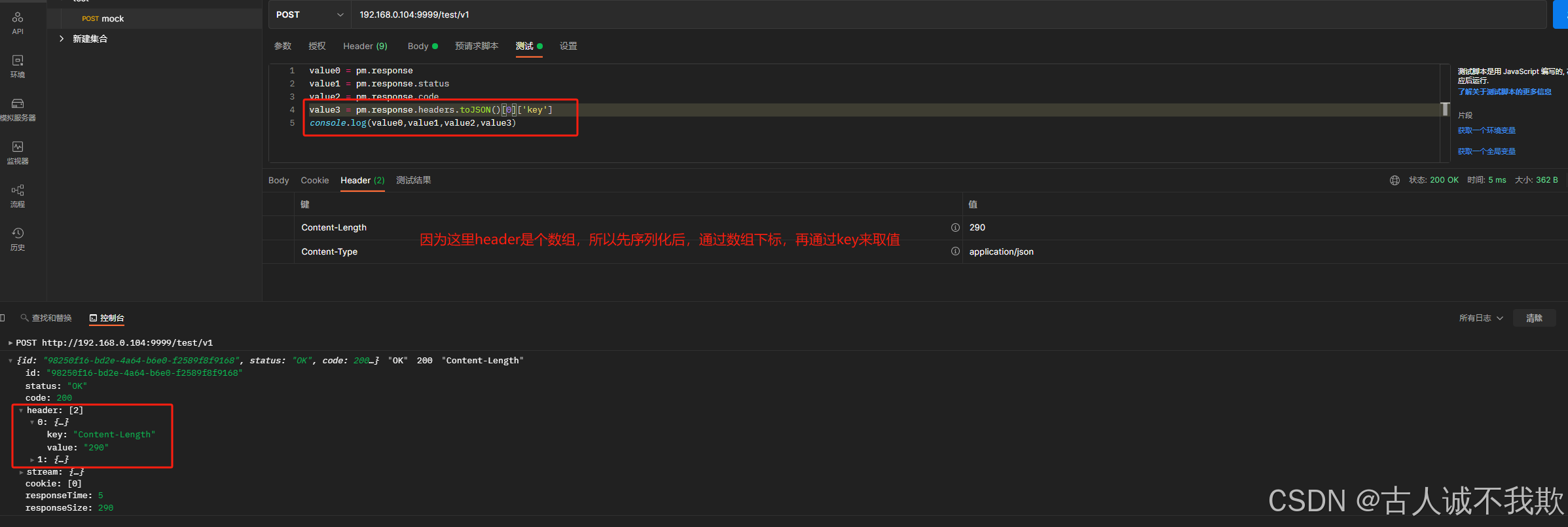Select the response Header (2) tab
This screenshot has height=527, width=1568.
point(363,180)
